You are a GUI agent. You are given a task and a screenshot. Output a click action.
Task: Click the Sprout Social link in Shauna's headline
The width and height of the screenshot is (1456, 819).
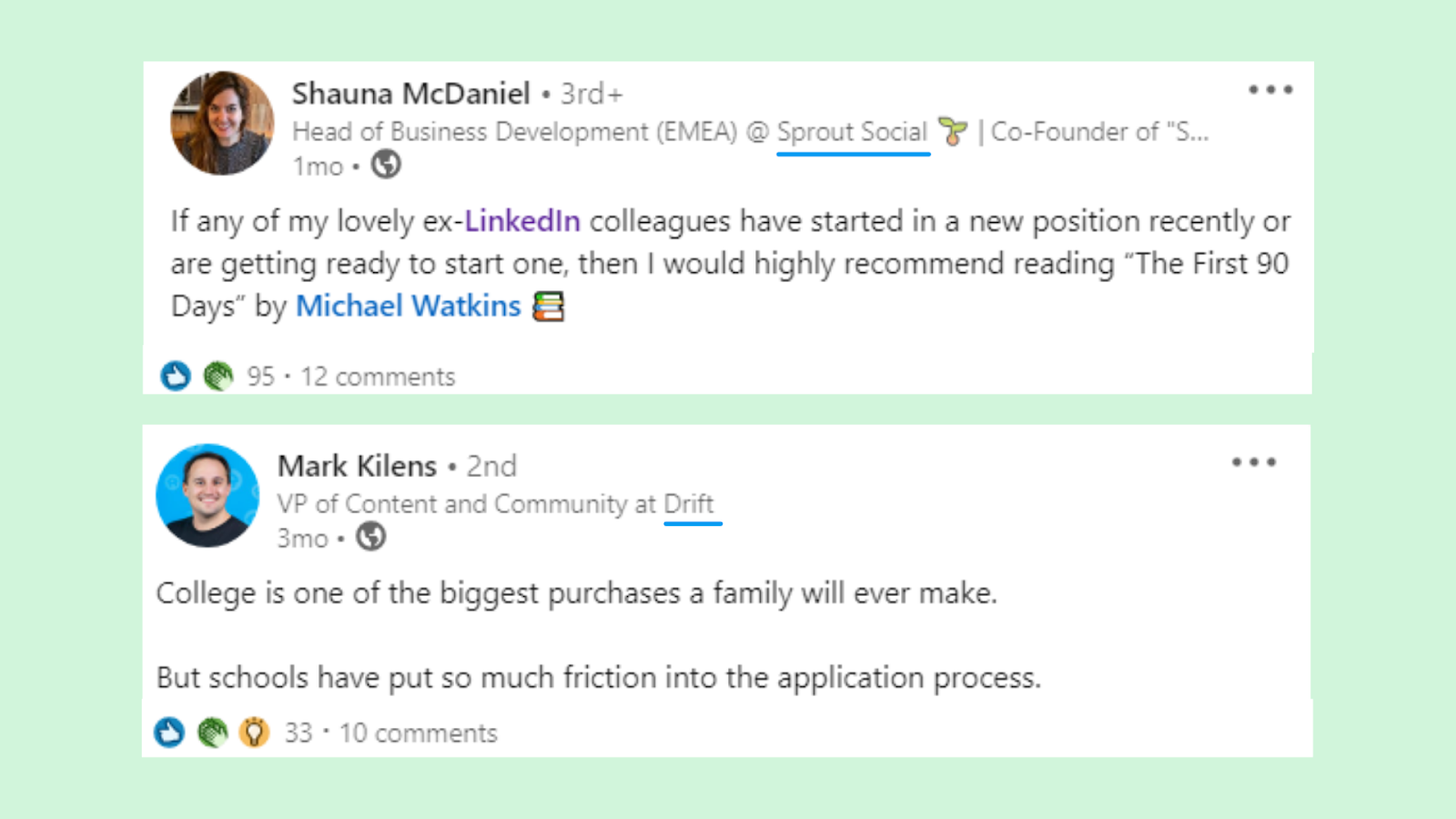(850, 131)
